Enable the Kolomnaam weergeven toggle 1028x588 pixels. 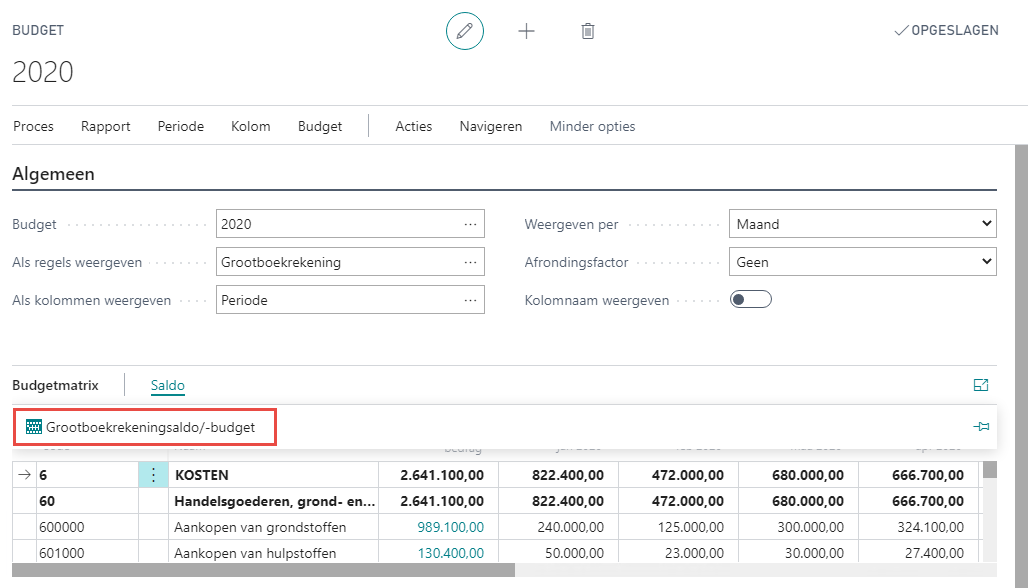point(750,299)
